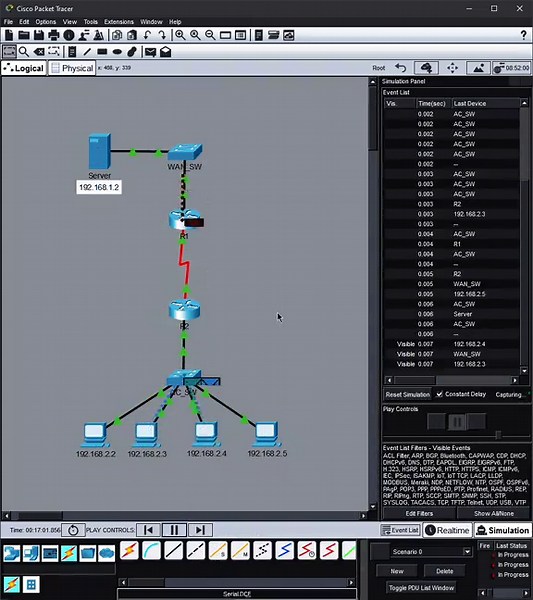Viewport: 533px width, 600px height.
Task: Choose the Console cable connection
Action: tap(152, 551)
